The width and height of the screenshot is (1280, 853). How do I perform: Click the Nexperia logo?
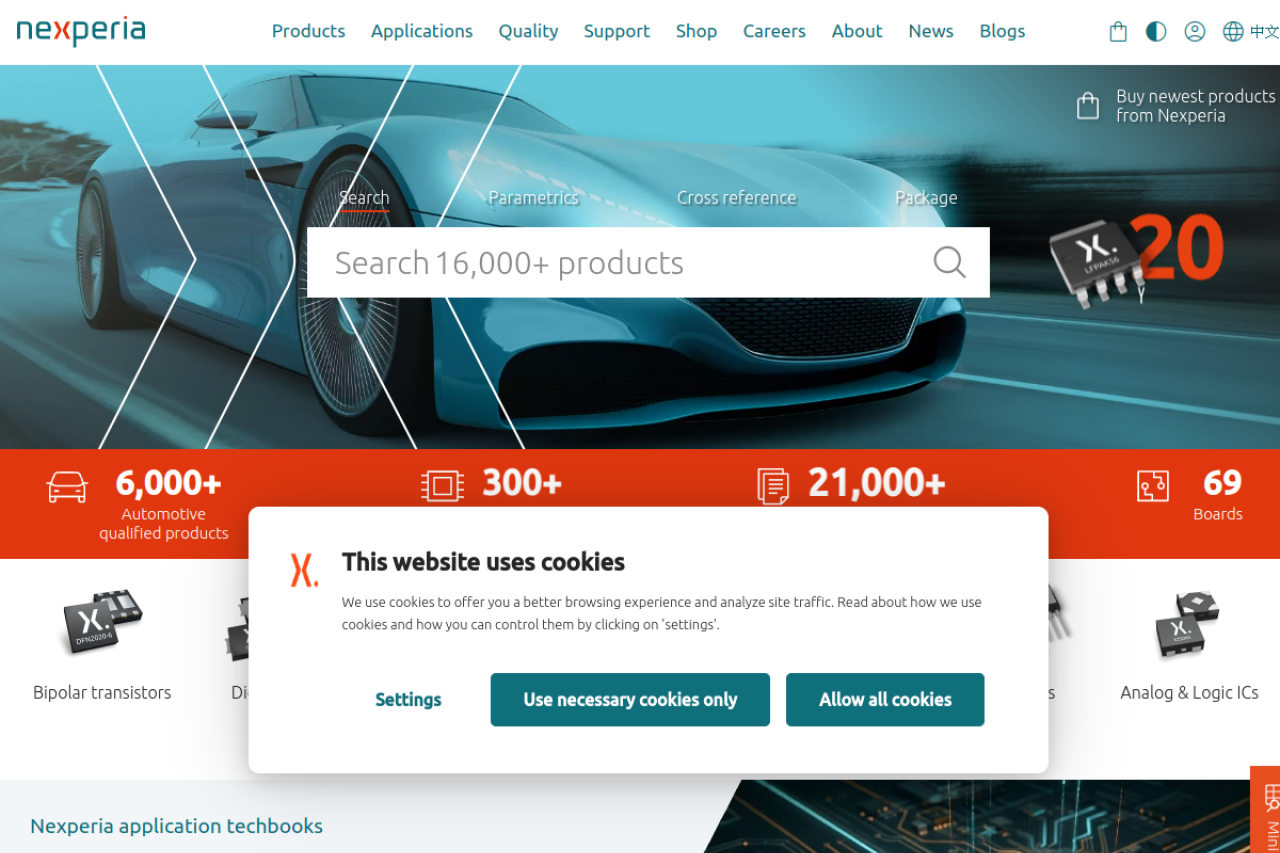click(81, 31)
